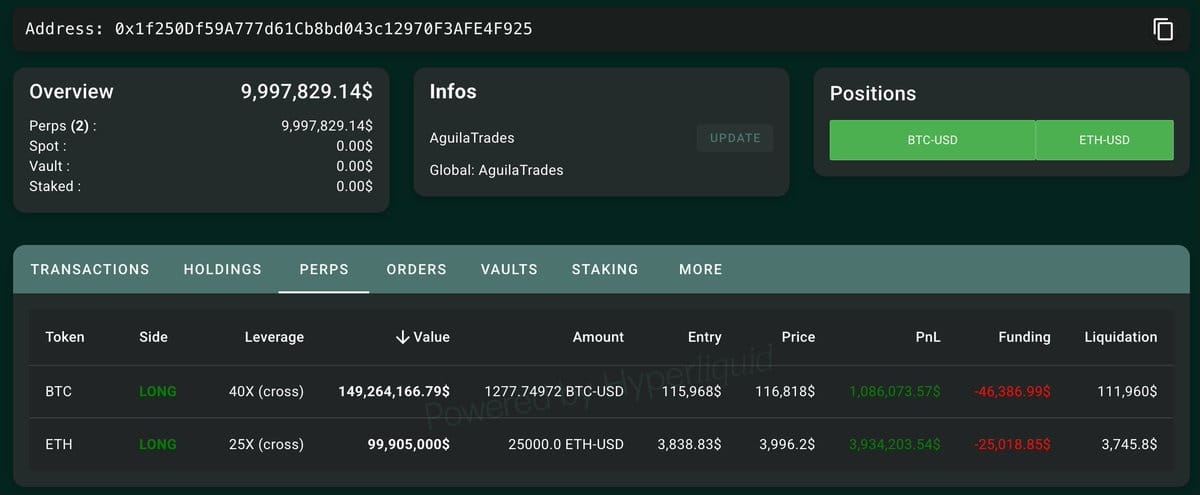The width and height of the screenshot is (1200, 495).
Task: Click the Token column header
Action: (65, 337)
